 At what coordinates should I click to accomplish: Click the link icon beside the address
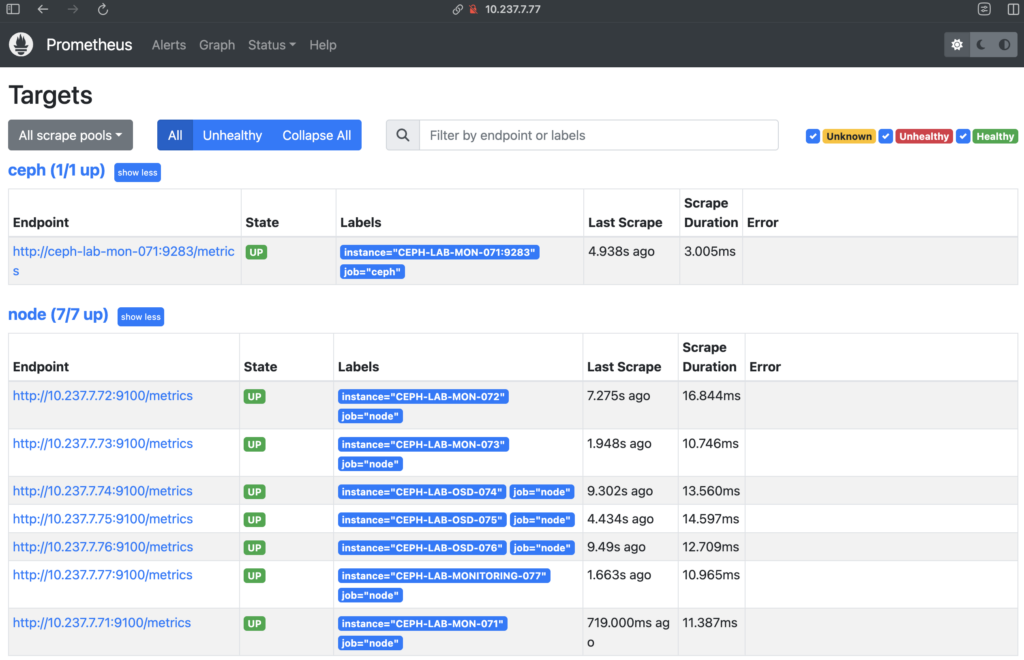[457, 9]
